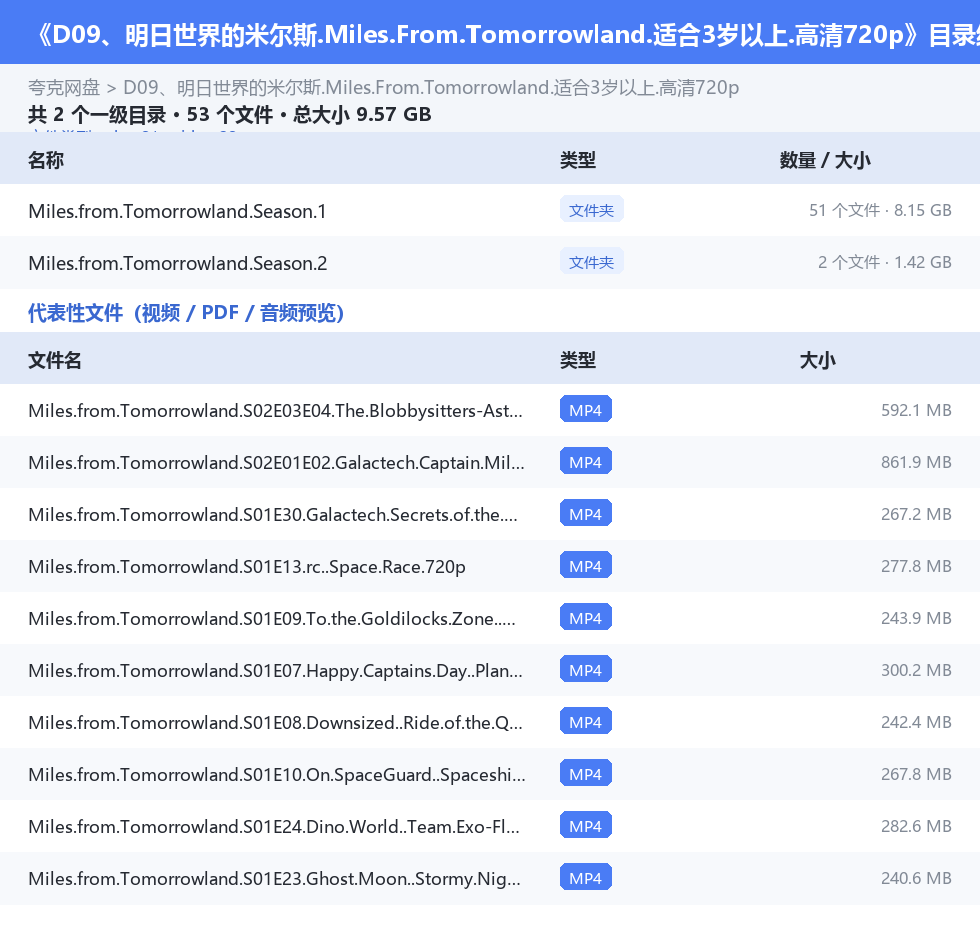Click the 代表性文件 section heading
The width and height of the screenshot is (980, 936).
tap(186, 312)
